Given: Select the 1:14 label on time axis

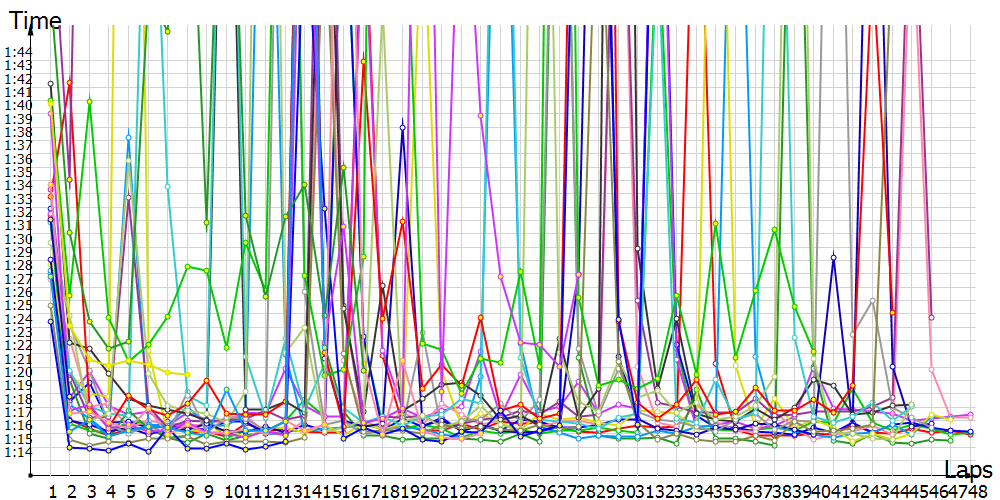Looking at the screenshot, I should tap(17, 452).
